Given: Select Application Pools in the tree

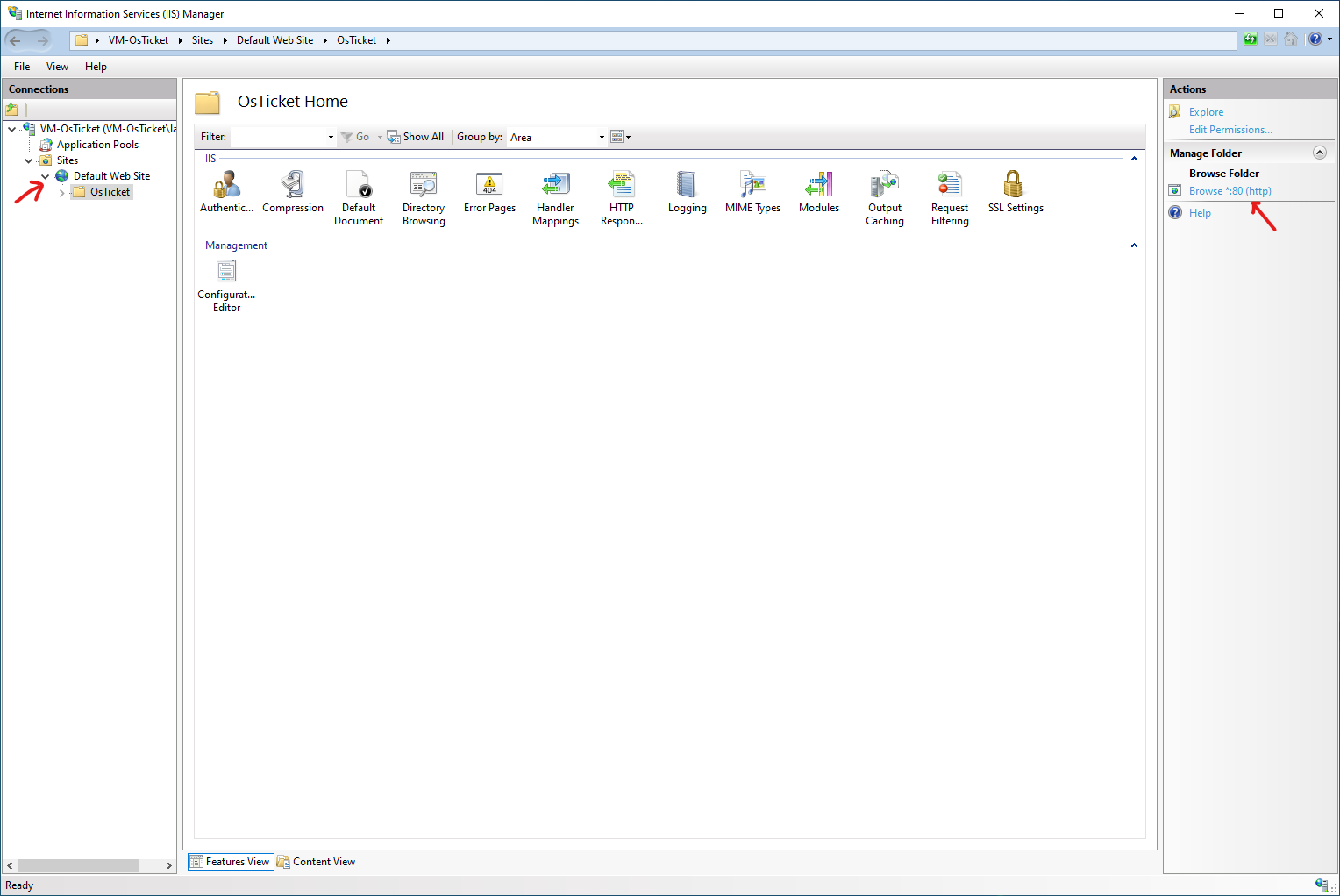Looking at the screenshot, I should (x=97, y=145).
